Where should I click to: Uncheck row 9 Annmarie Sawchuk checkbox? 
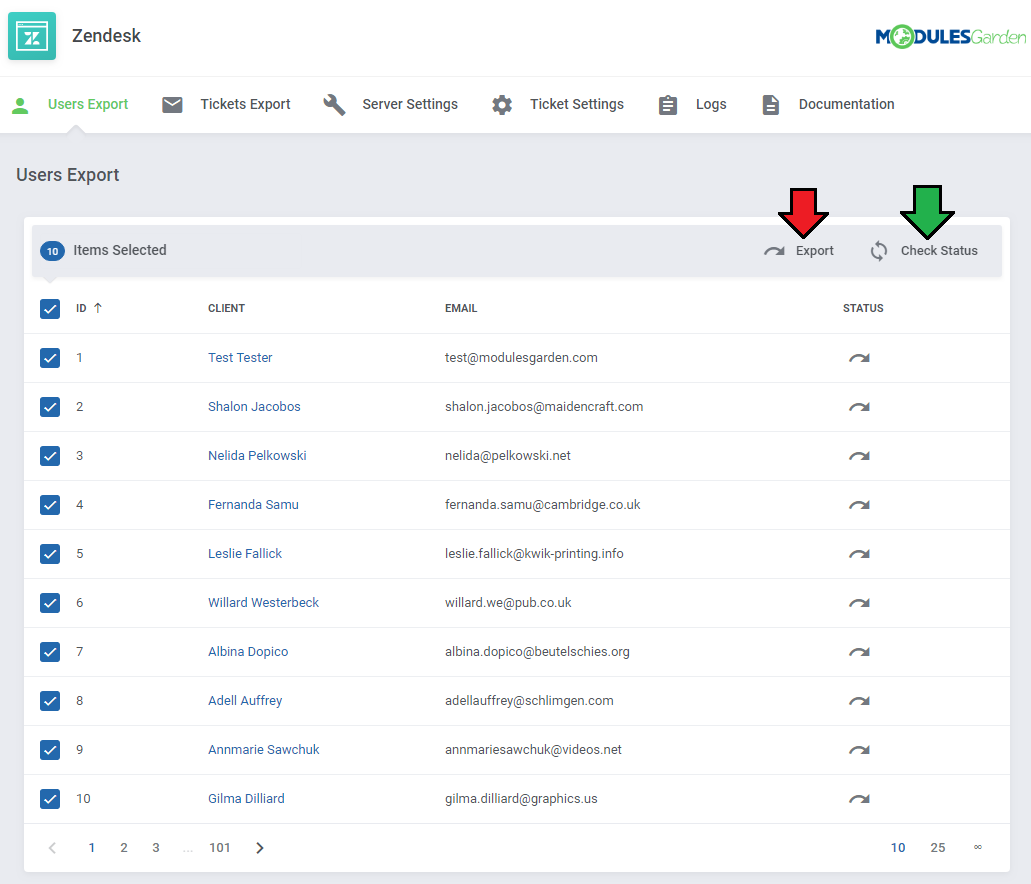[50, 750]
